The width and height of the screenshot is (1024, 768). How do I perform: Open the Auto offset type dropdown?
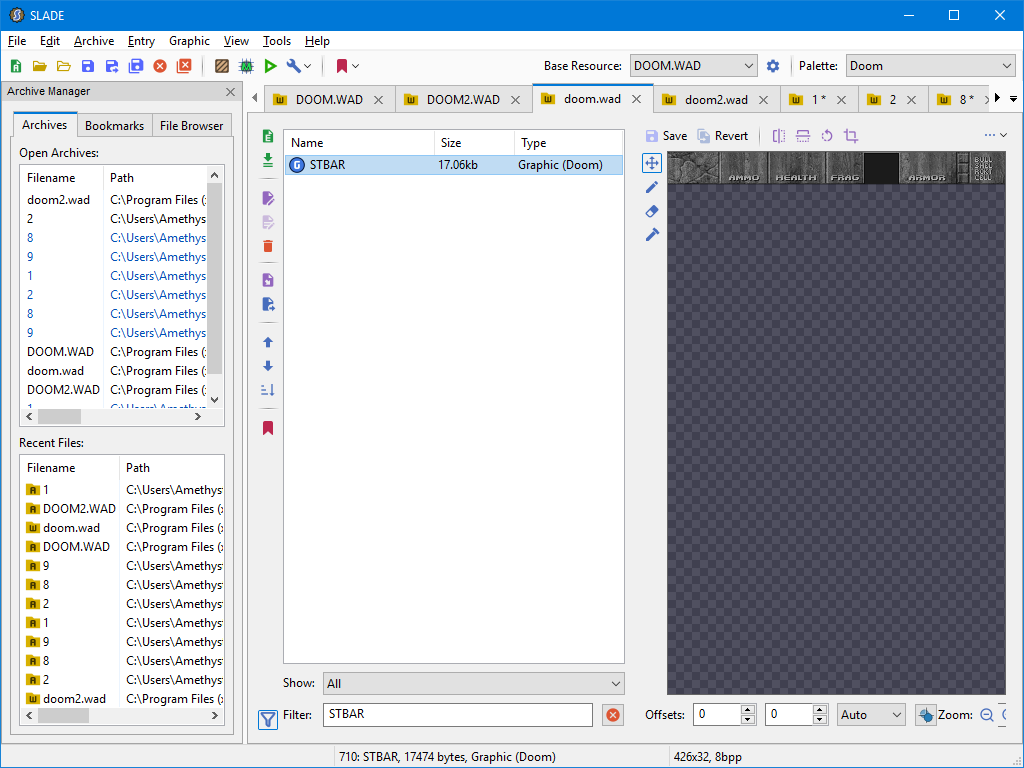(x=871, y=715)
